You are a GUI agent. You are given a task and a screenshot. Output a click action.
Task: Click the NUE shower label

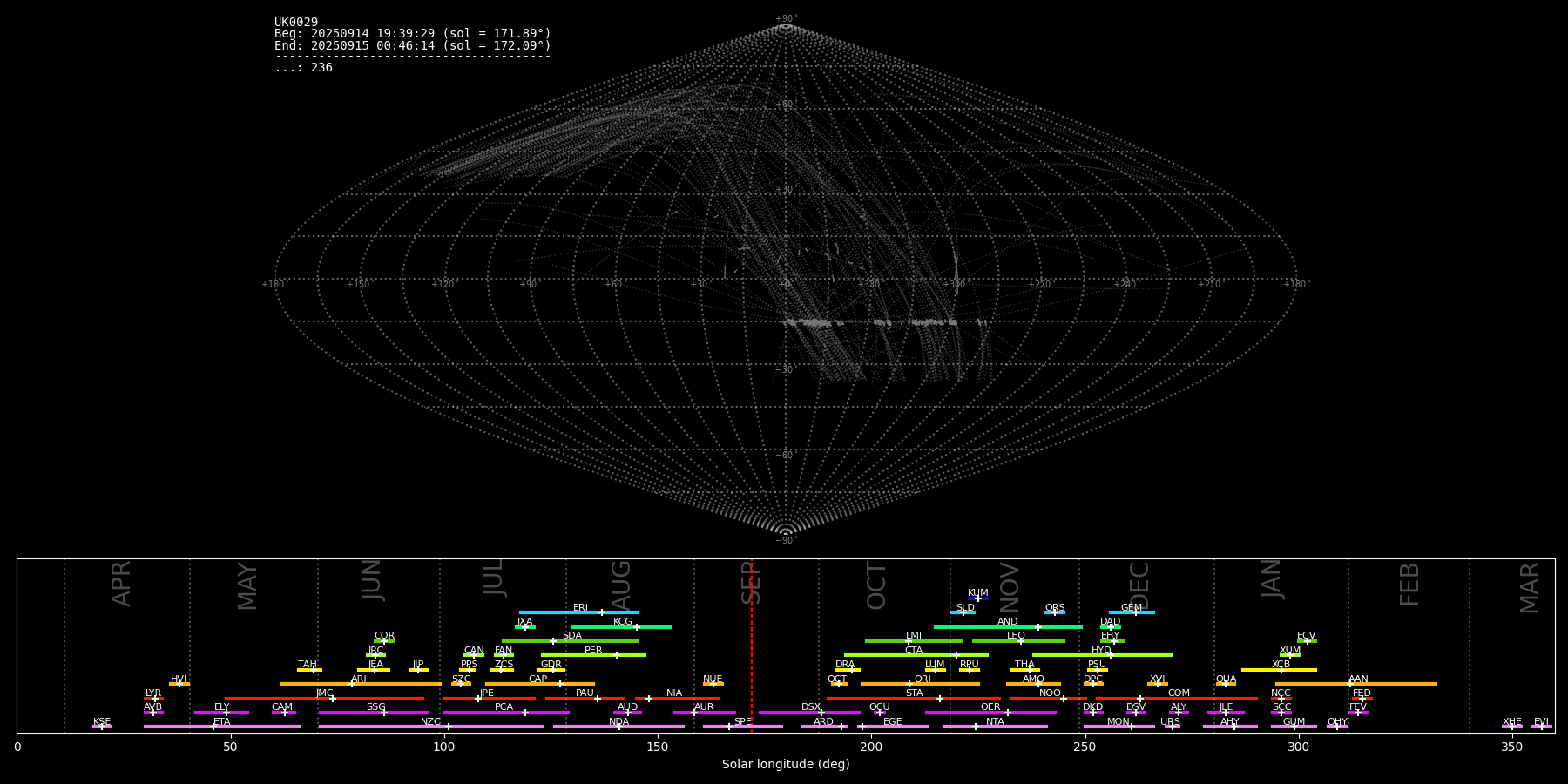pyautogui.click(x=713, y=679)
